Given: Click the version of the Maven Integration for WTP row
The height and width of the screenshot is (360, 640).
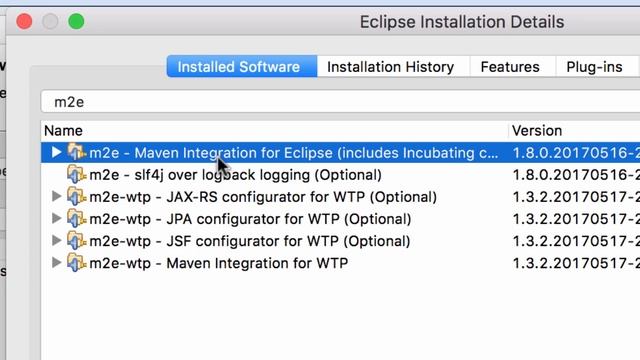Looking at the screenshot, I should pyautogui.click(x=576, y=263).
